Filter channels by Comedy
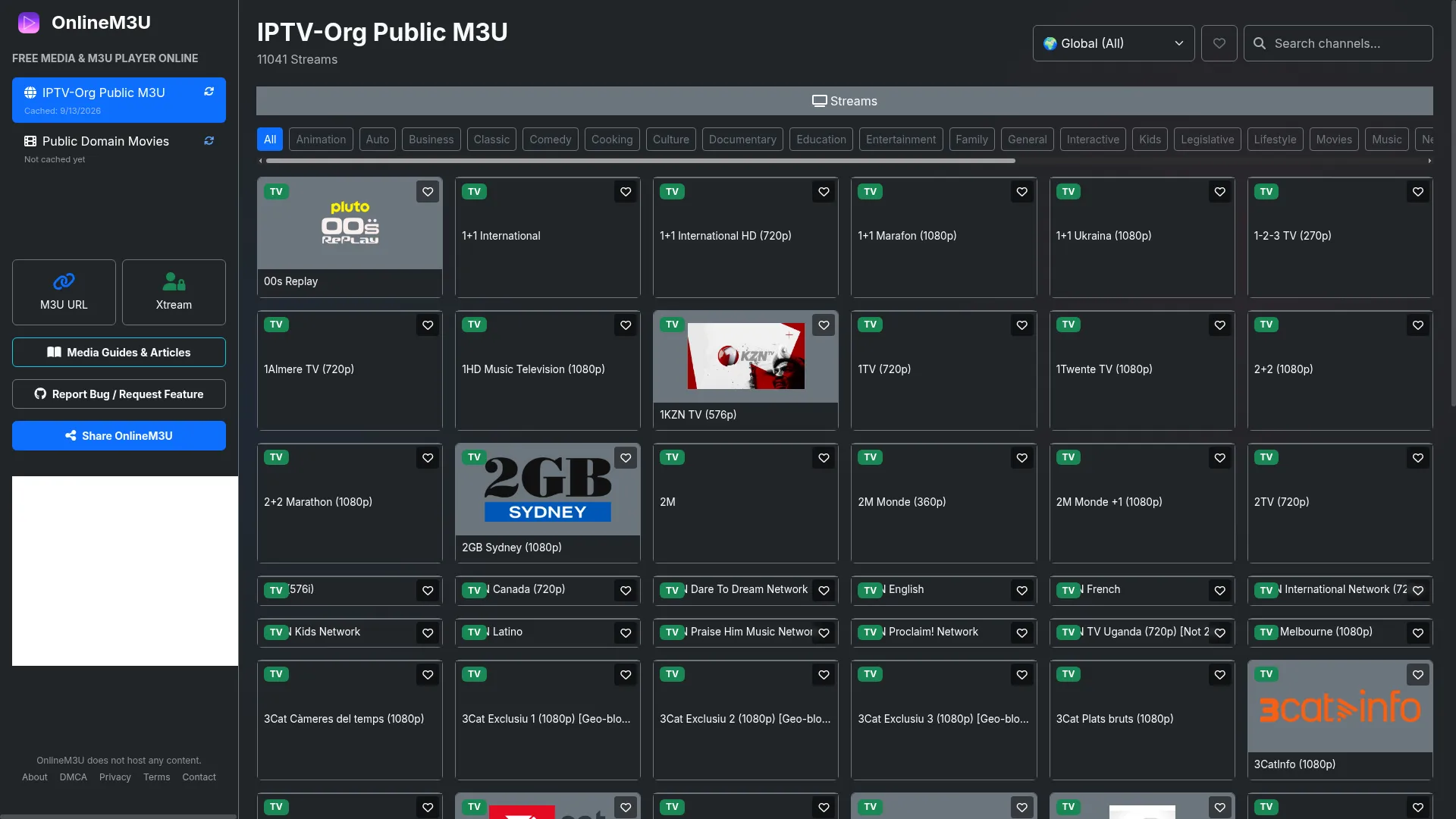 click(x=551, y=140)
